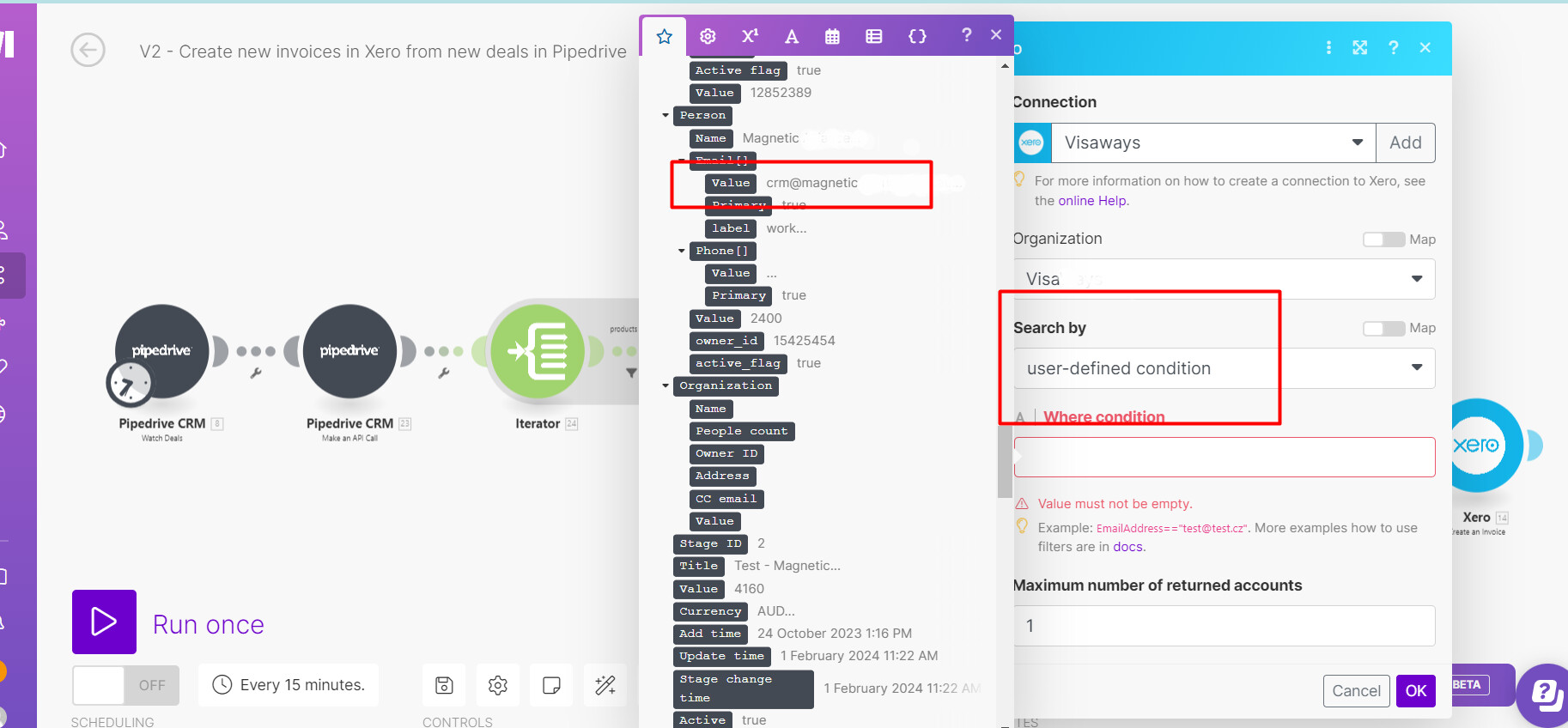Select the Update time token
Screen dimensions: 1568x728
pos(722,656)
